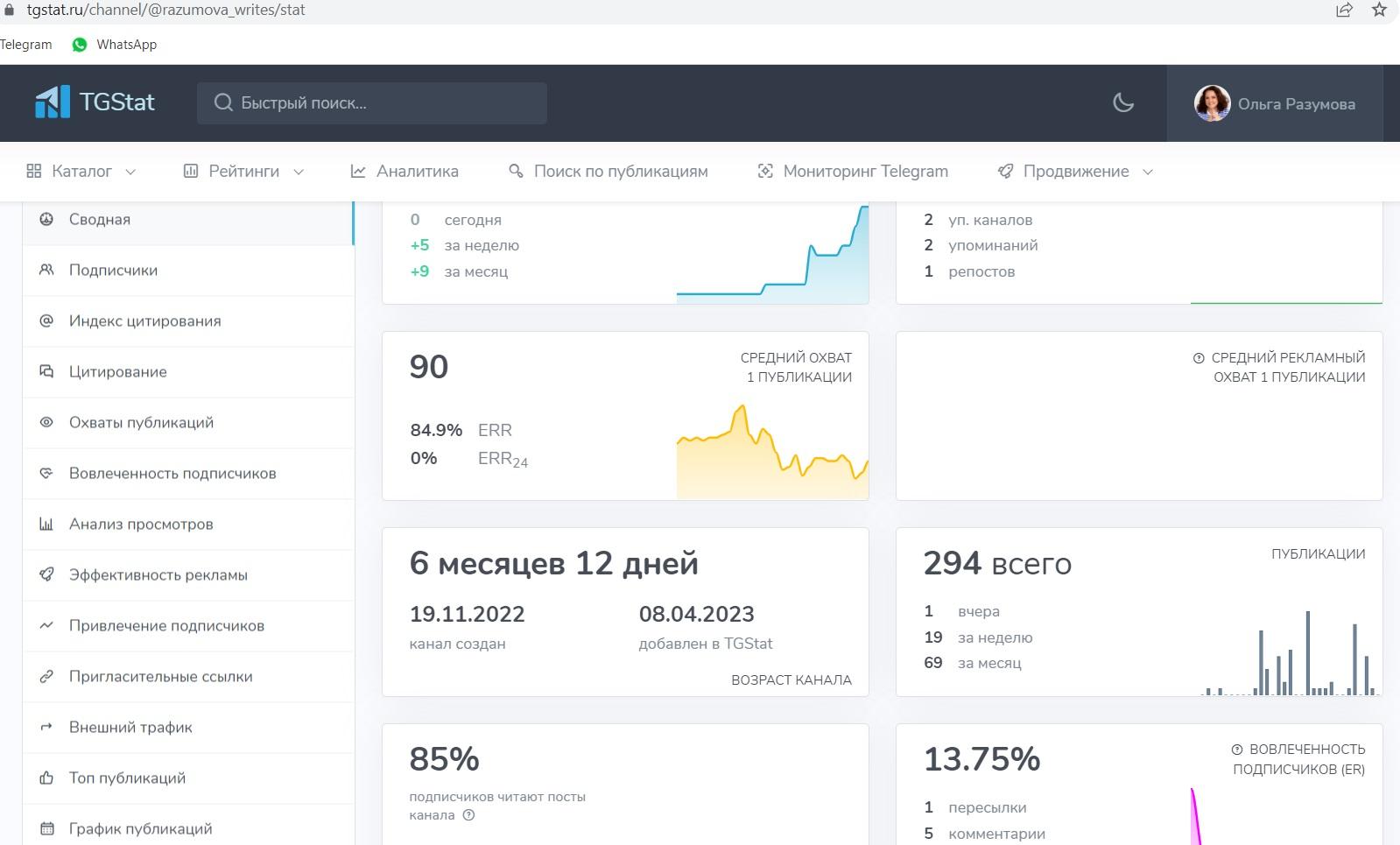Open Индекс цитирования sidebar section

(x=188, y=321)
